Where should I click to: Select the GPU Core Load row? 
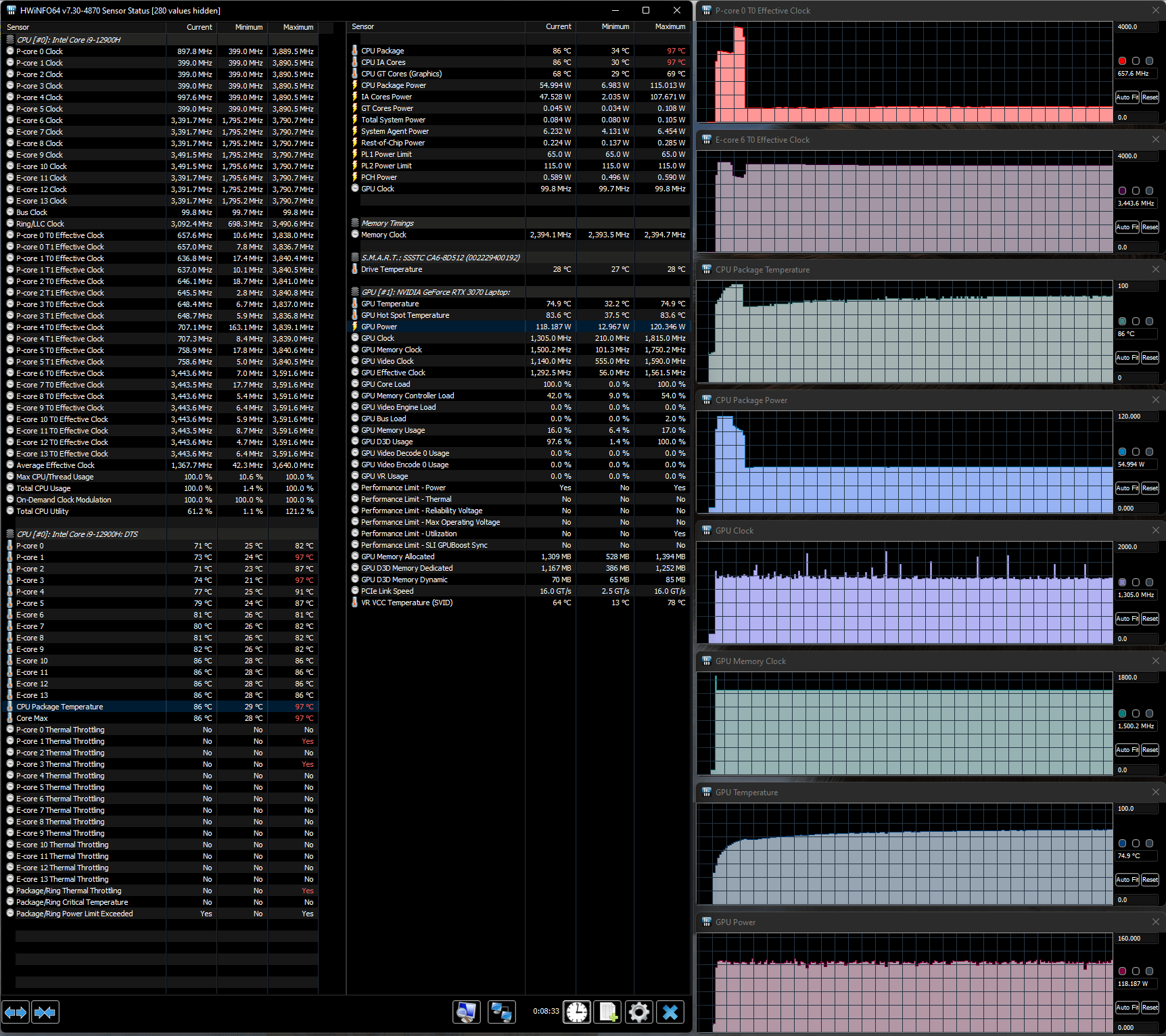point(519,384)
